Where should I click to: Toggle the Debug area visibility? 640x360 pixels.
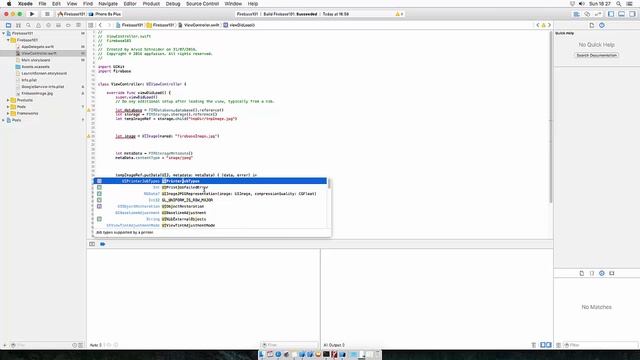click(621, 14)
